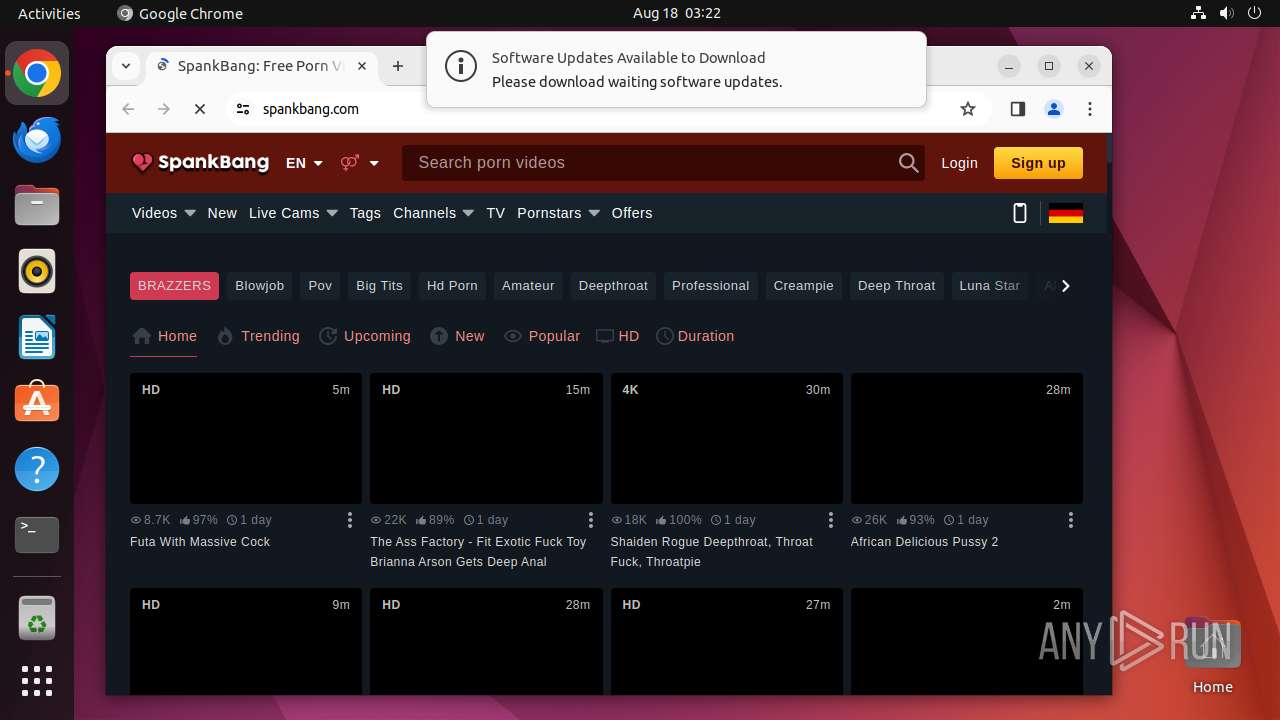The image size is (1280, 720).
Task: Select the Luna Star tag
Action: click(990, 286)
